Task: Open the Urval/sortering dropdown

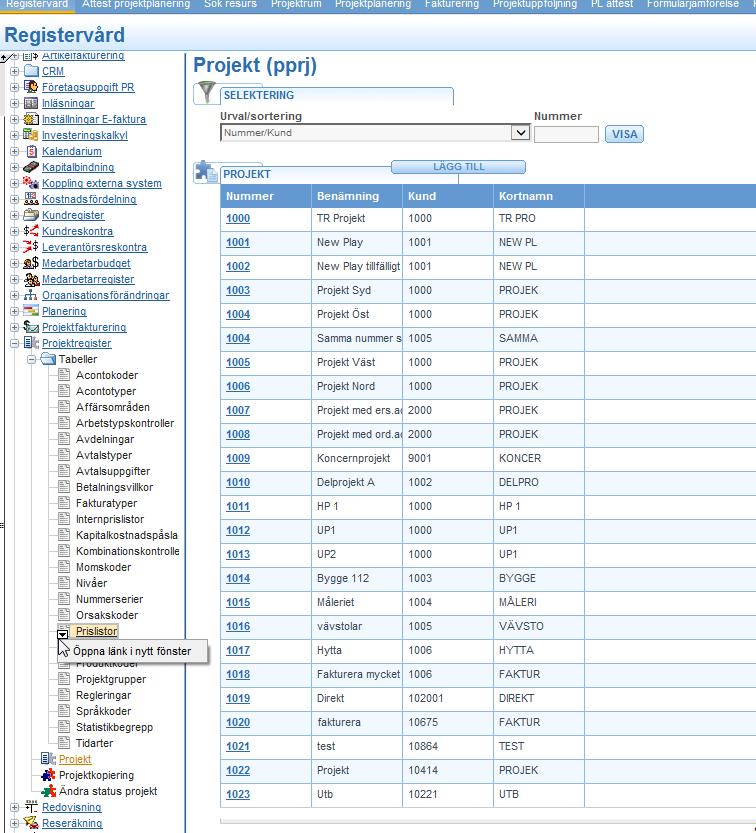Action: coord(520,132)
